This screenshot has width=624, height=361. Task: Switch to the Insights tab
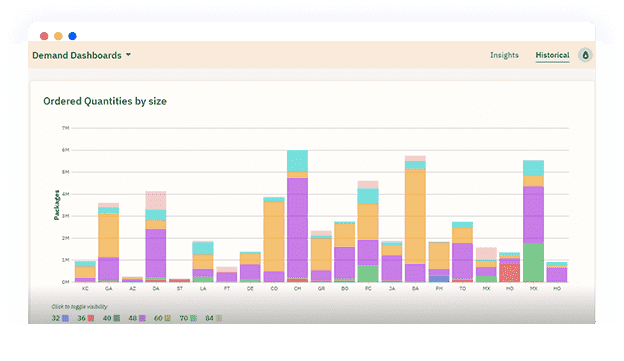504,55
